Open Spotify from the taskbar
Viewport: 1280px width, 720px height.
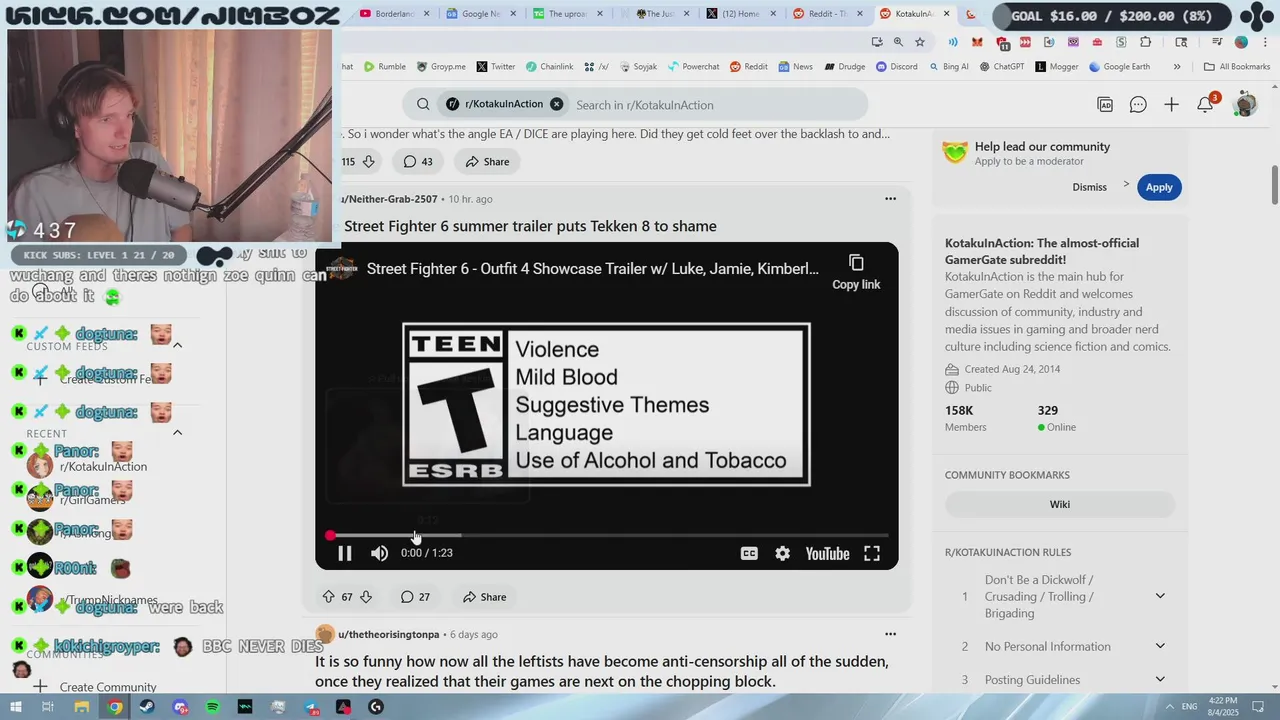213,707
